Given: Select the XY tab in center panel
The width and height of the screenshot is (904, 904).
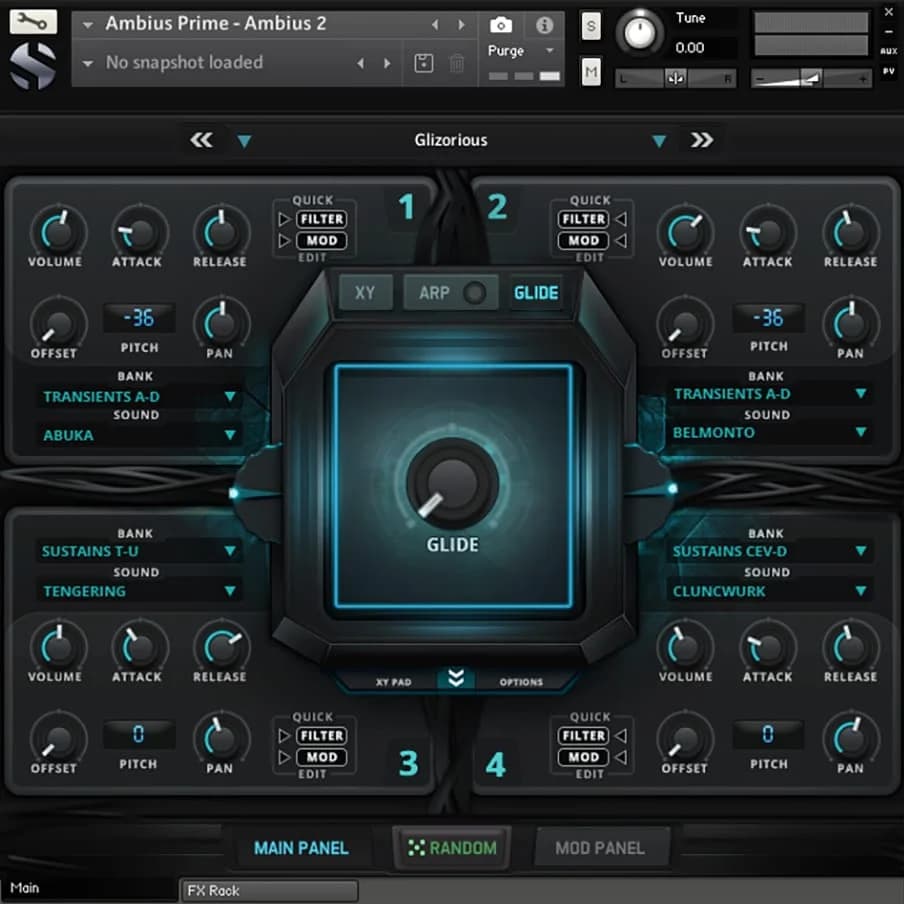Looking at the screenshot, I should pyautogui.click(x=365, y=293).
